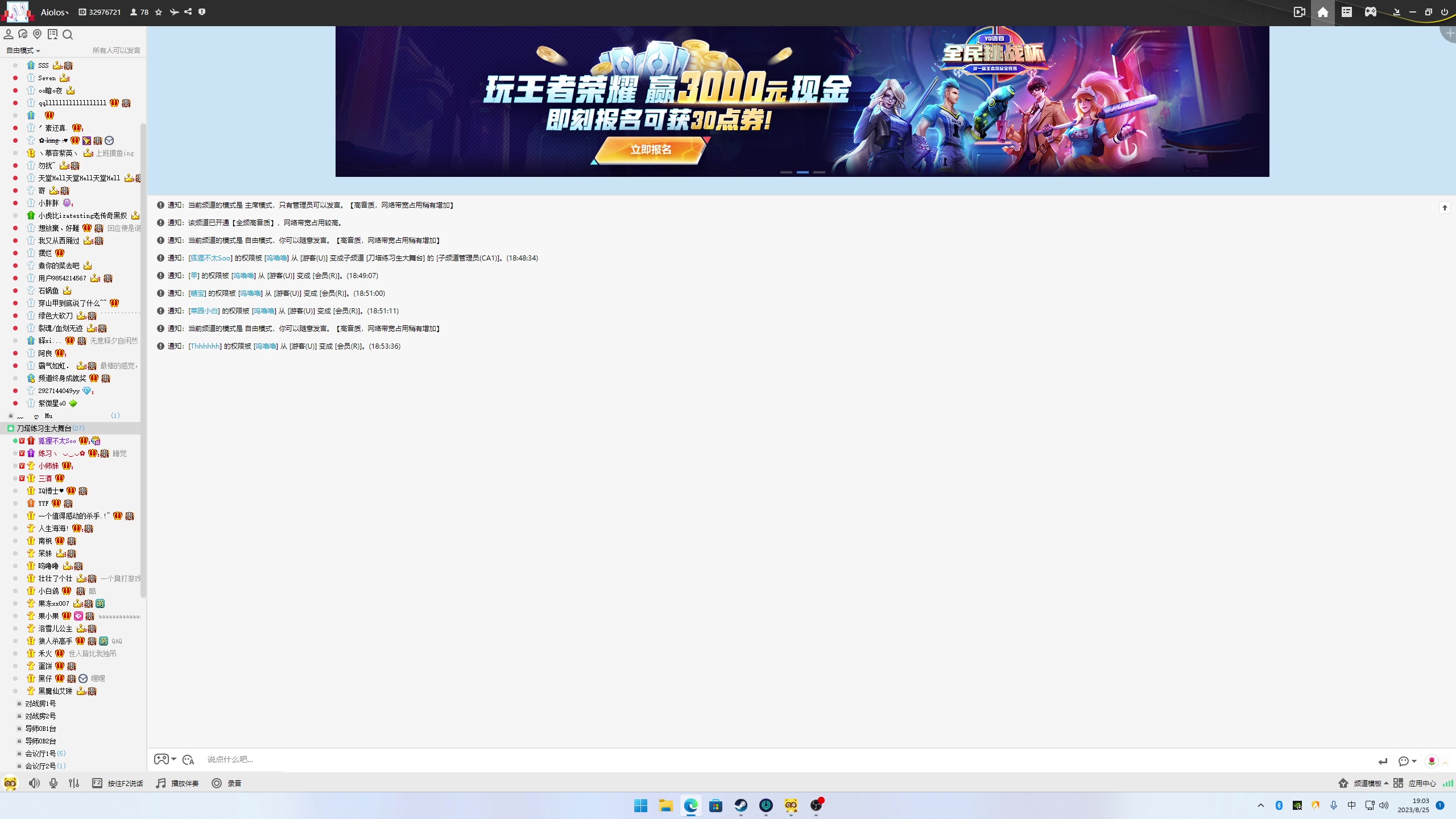
Task: Click the third banner carousel indicator
Action: tap(819, 172)
